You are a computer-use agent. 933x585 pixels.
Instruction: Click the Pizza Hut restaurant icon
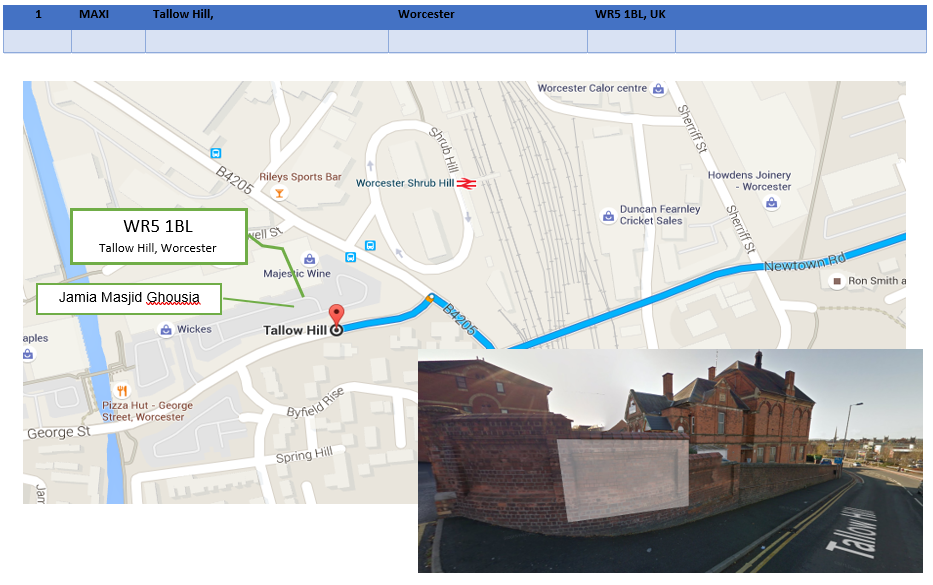pyautogui.click(x=122, y=391)
